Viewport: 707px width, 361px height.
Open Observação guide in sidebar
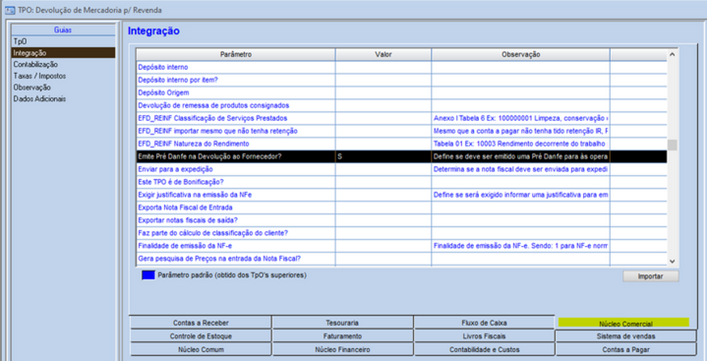pyautogui.click(x=63, y=87)
